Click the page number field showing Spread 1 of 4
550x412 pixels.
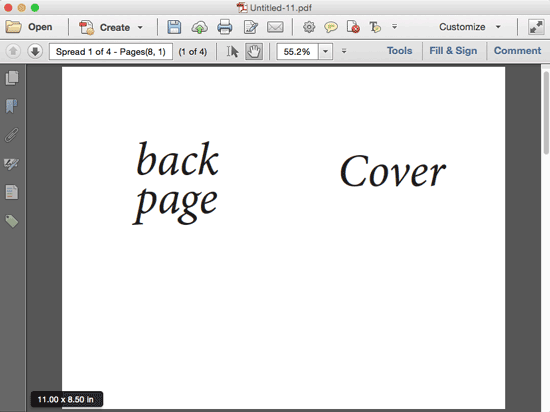[111, 52]
